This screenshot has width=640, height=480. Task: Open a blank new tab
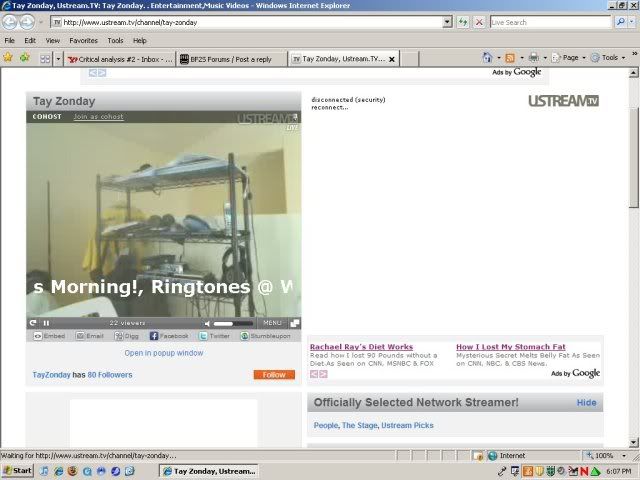410,59
